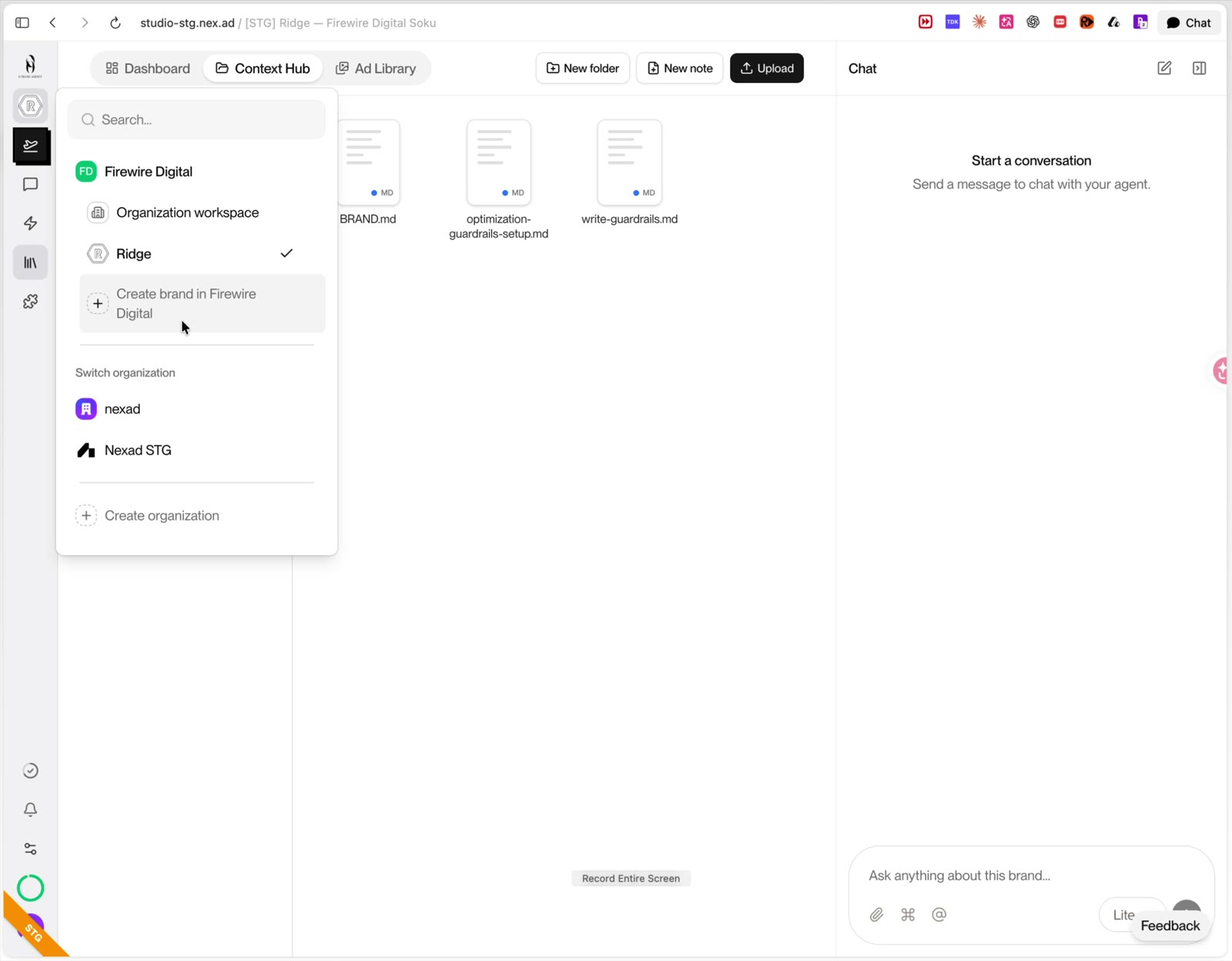
Task: Open the puzzle piece integrations icon
Action: click(31, 302)
